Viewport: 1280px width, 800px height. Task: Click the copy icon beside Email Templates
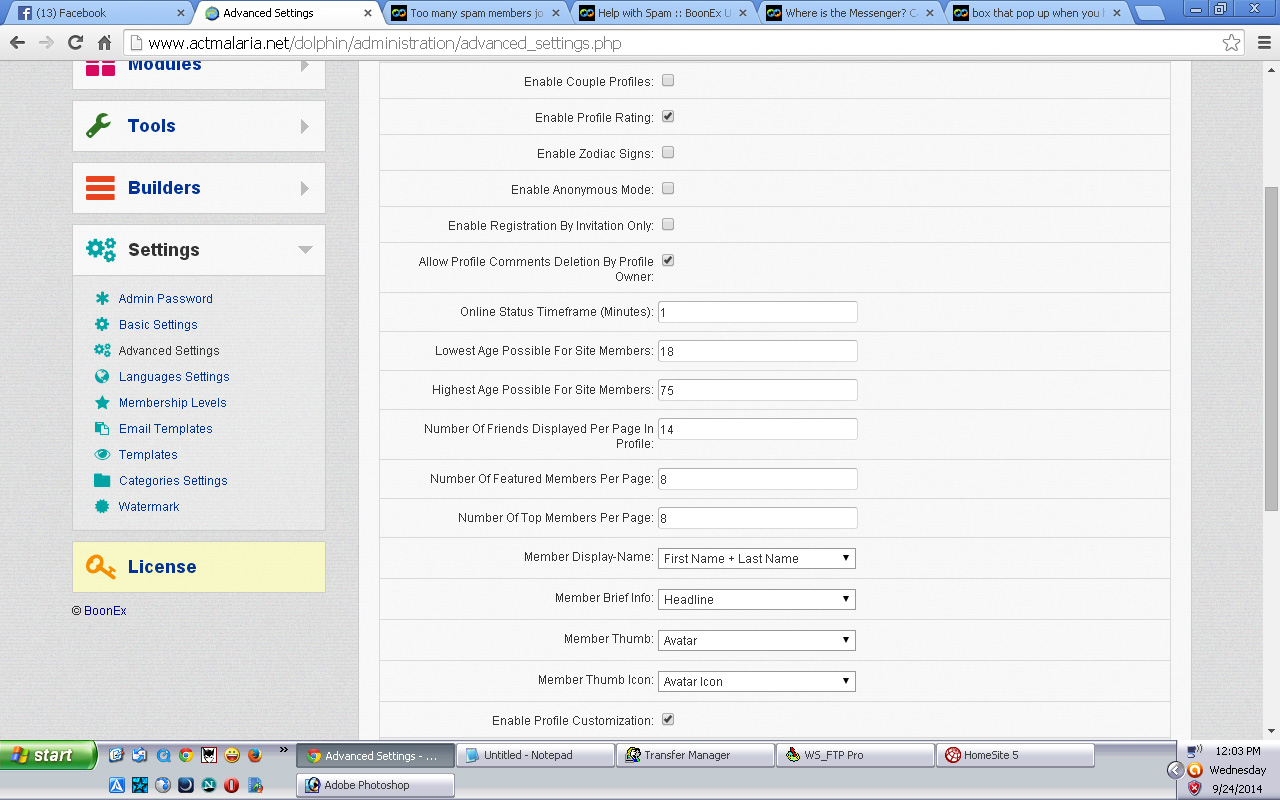[x=102, y=429]
